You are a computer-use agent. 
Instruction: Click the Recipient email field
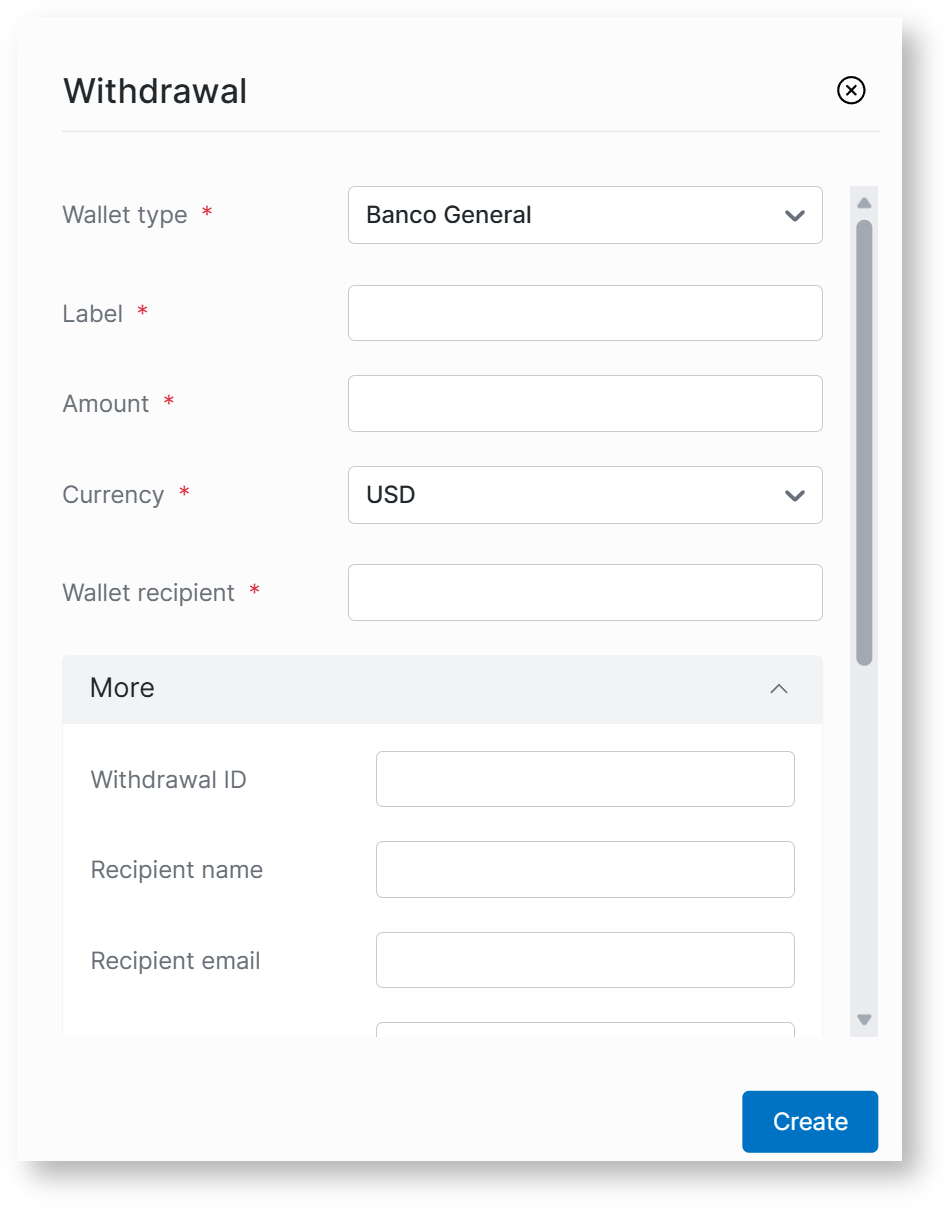point(584,960)
